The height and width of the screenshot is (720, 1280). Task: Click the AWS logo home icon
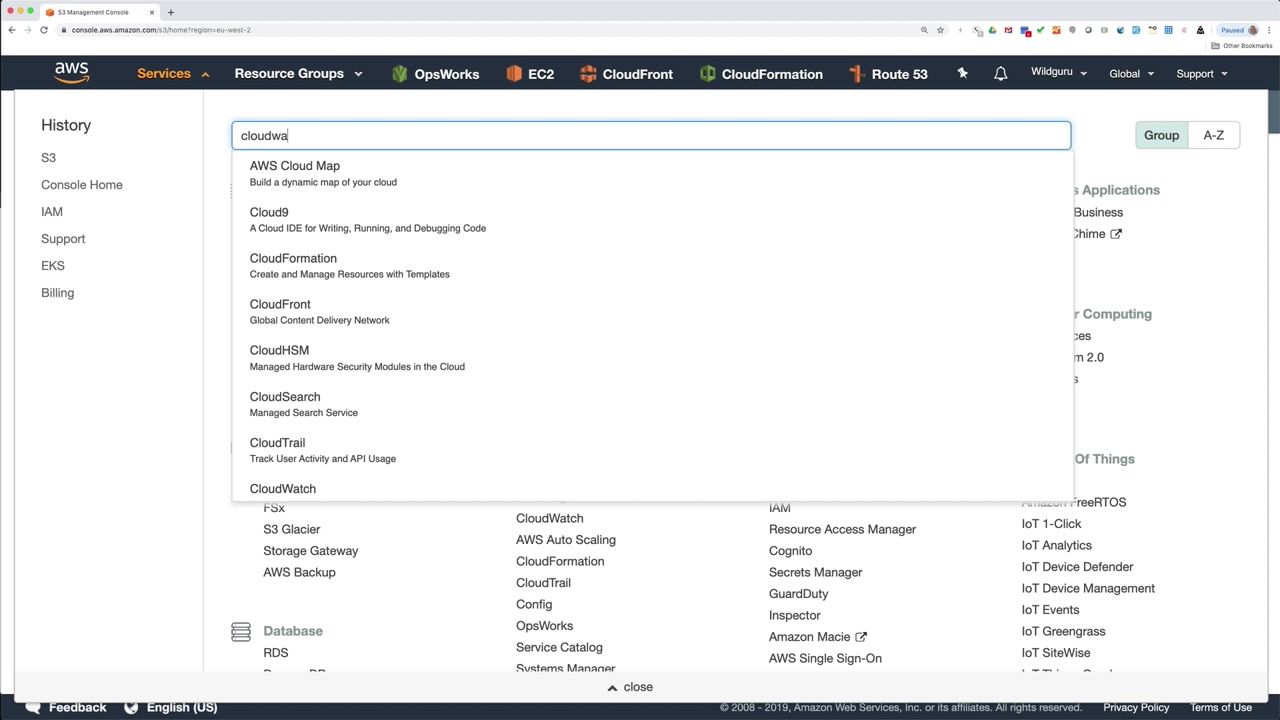pyautogui.click(x=72, y=73)
